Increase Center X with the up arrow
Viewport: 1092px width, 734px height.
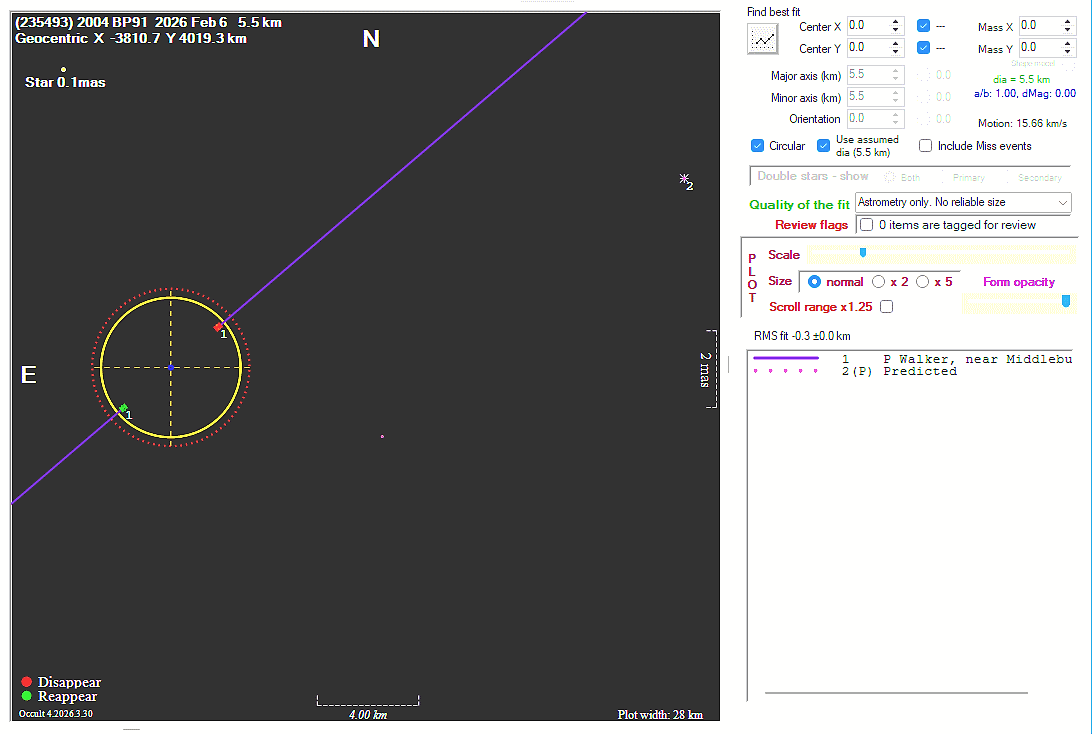[896, 21]
